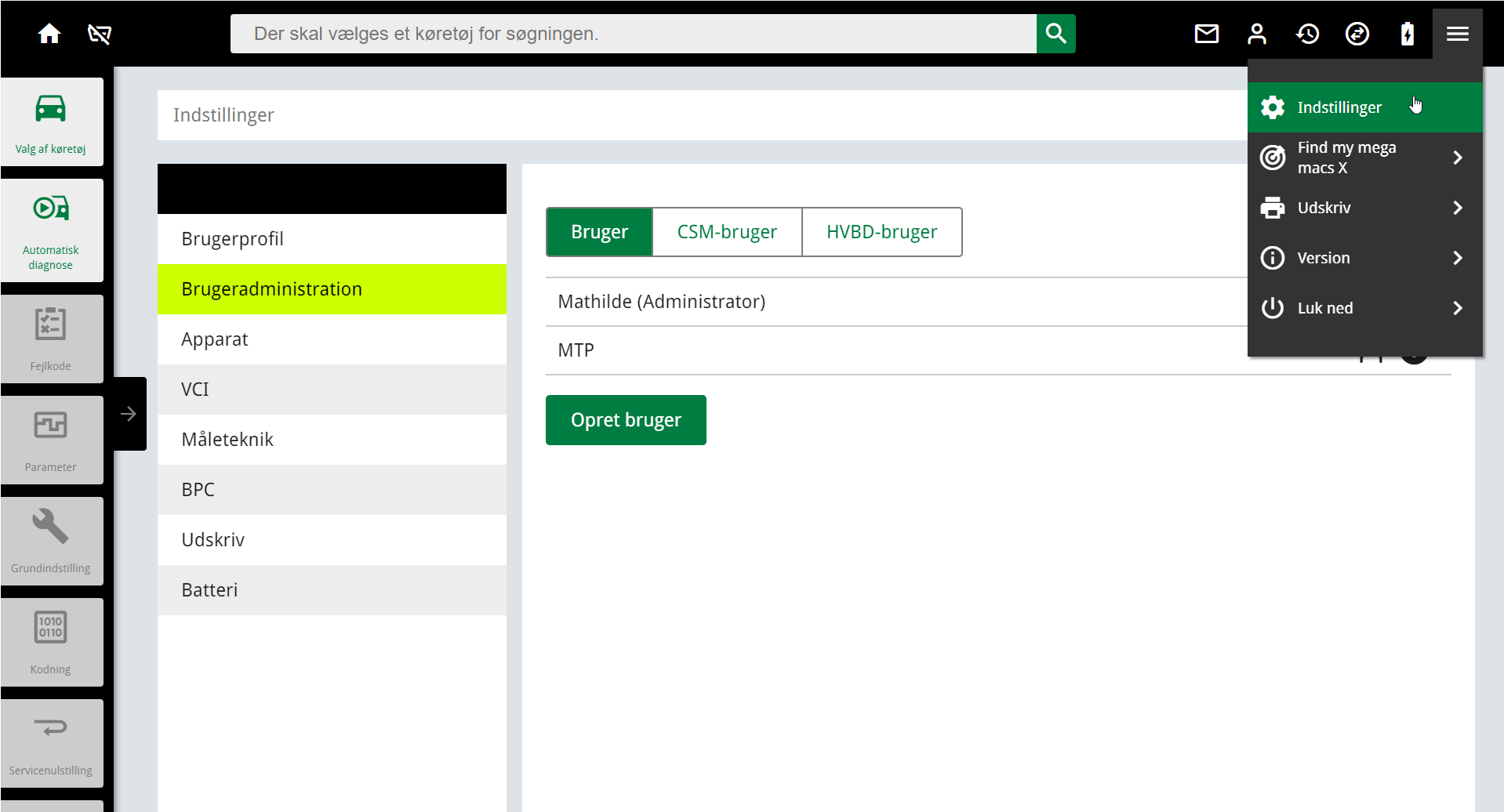Viewport: 1504px width, 812px height.
Task: Open Batteri settings item
Action: (332, 590)
